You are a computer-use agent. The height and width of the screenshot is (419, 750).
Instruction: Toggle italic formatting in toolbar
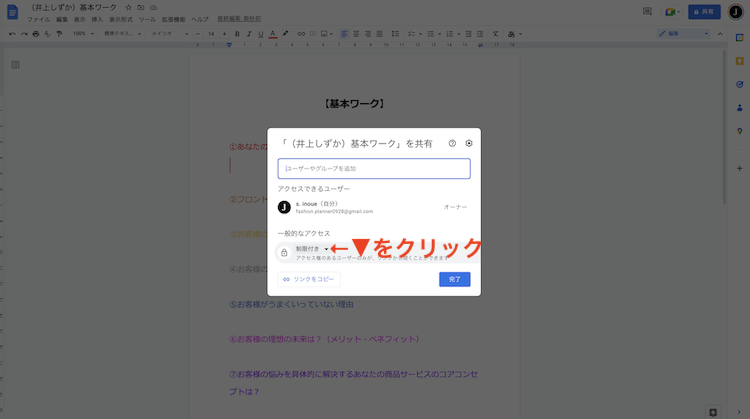click(249, 33)
